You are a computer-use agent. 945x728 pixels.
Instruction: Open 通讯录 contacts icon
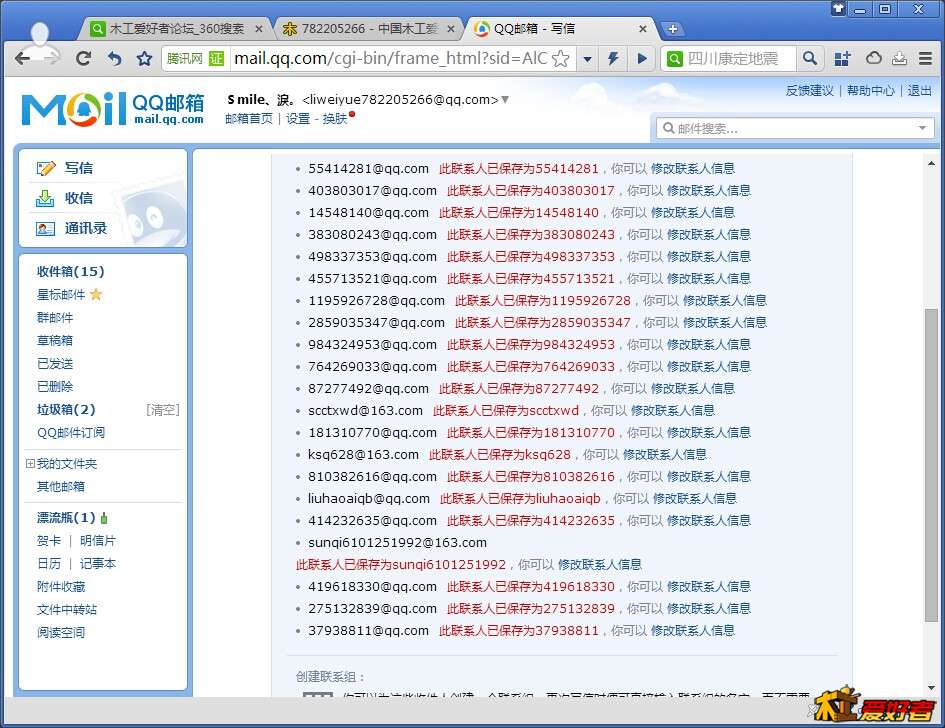[x=45, y=228]
